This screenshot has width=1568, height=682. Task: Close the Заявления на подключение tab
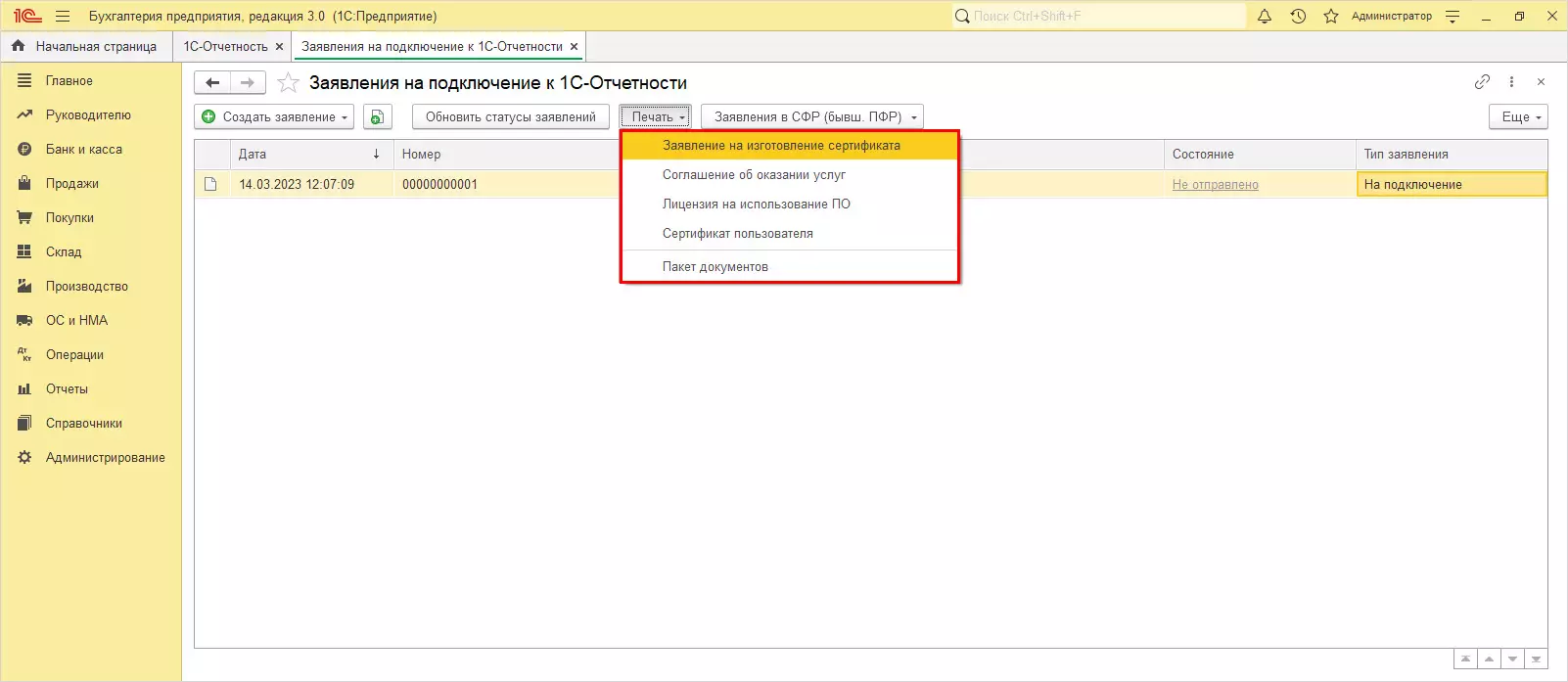click(x=574, y=46)
